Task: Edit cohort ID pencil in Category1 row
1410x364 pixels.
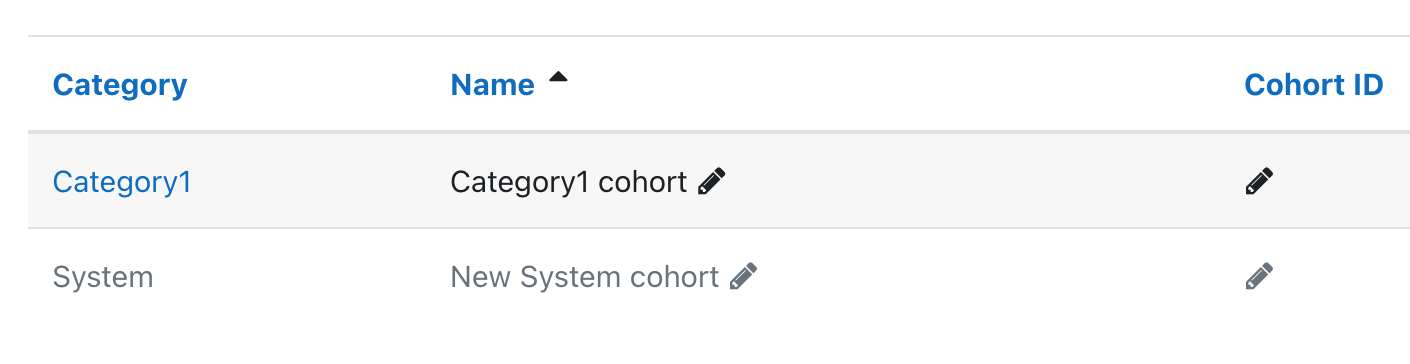Action: click(1259, 181)
